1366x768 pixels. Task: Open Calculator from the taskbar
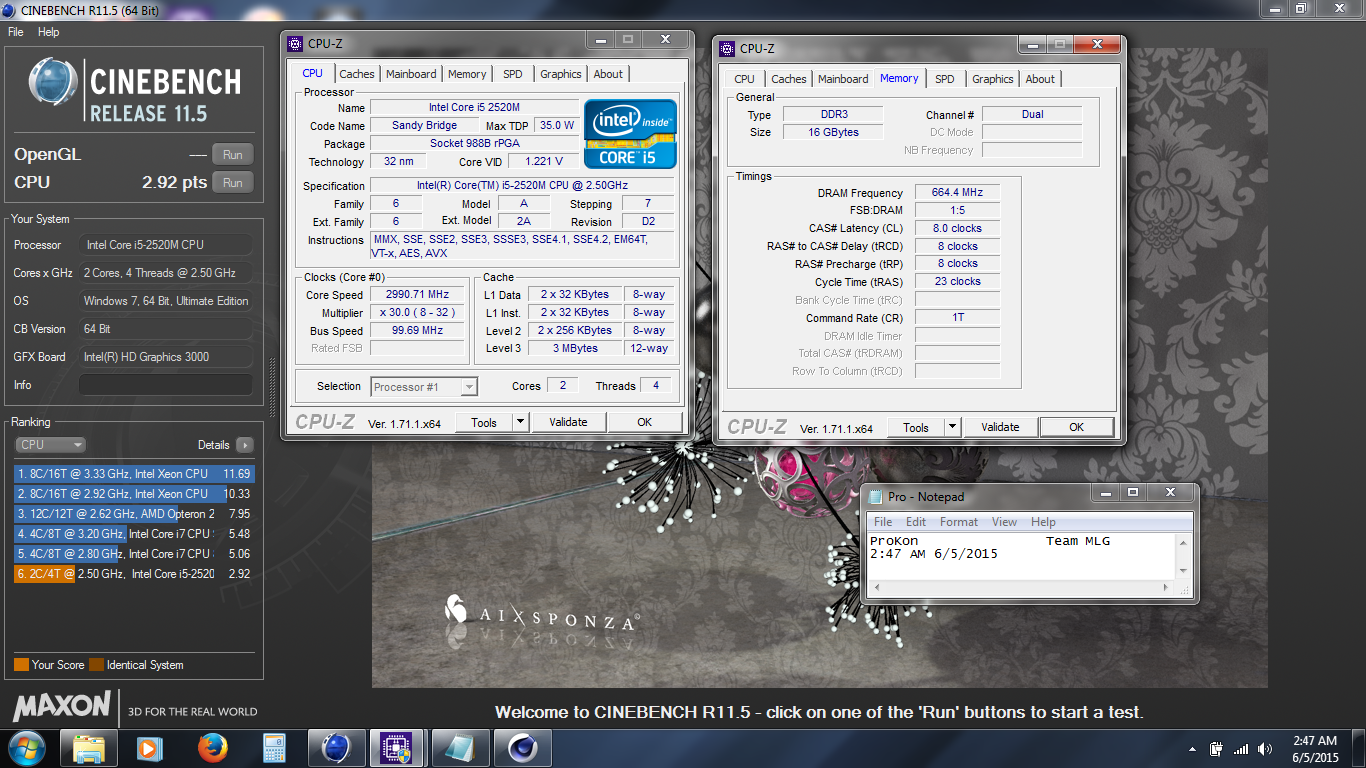(x=274, y=747)
